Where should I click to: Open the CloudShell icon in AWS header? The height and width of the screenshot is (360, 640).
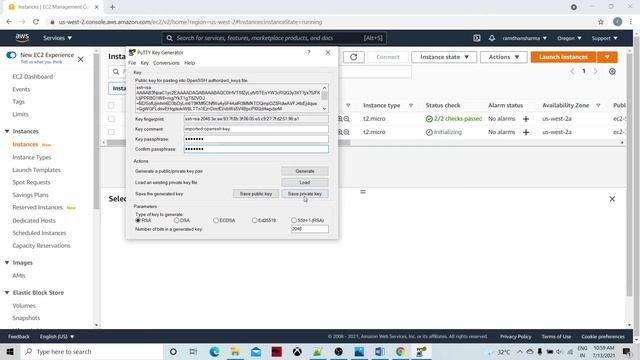(476, 38)
